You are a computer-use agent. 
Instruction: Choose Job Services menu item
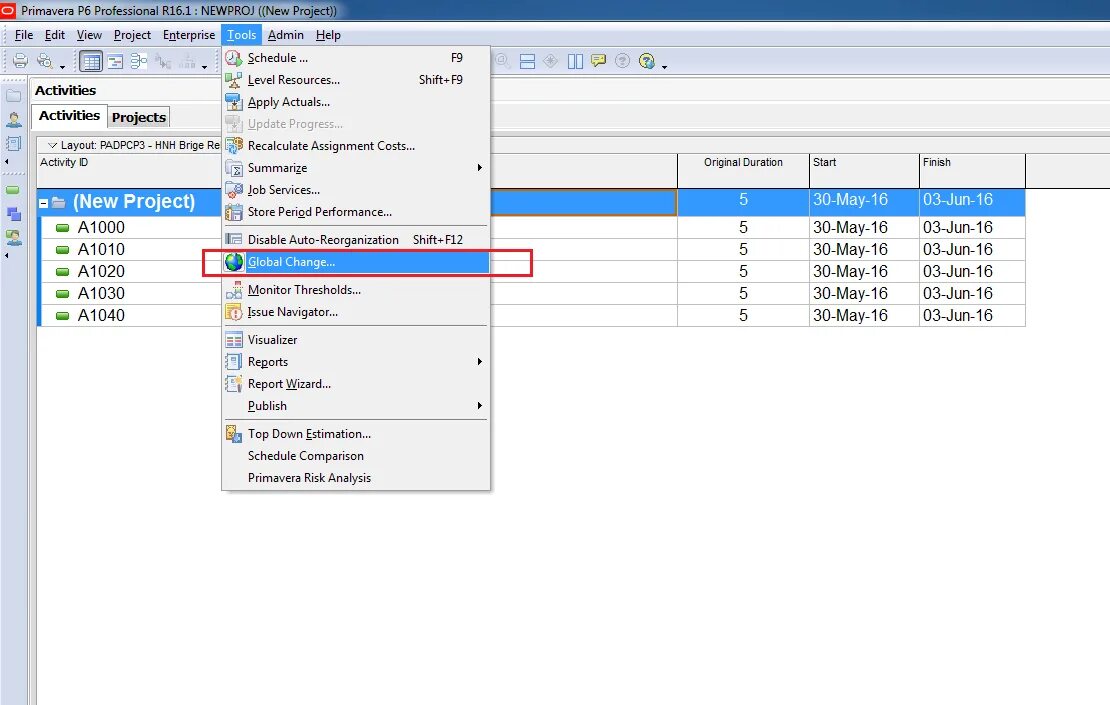[x=356, y=190]
